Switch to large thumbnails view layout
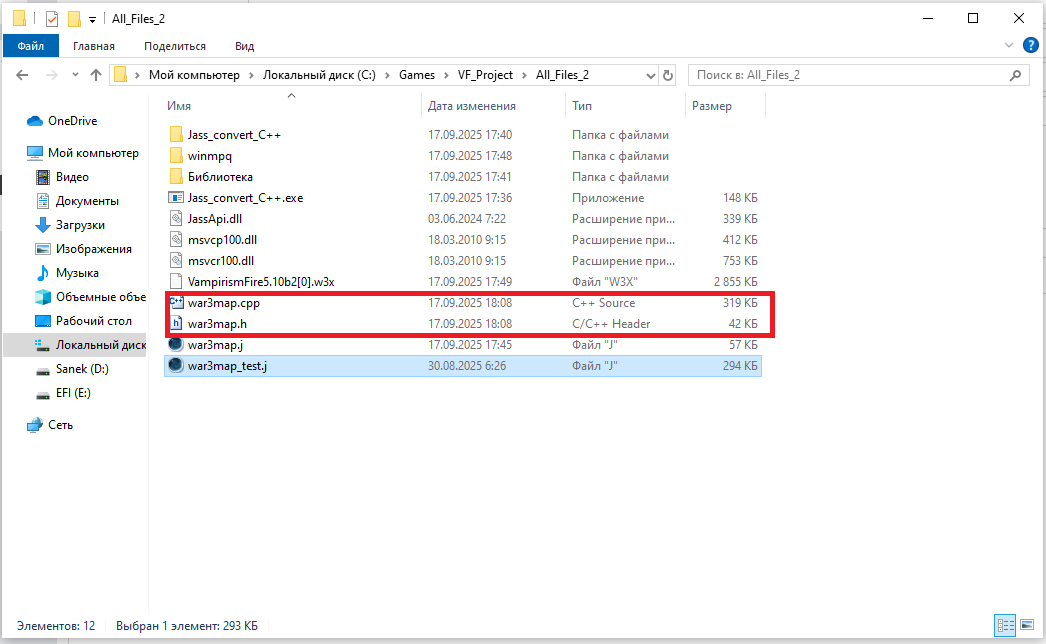Image resolution: width=1046 pixels, height=644 pixels. click(x=1027, y=625)
